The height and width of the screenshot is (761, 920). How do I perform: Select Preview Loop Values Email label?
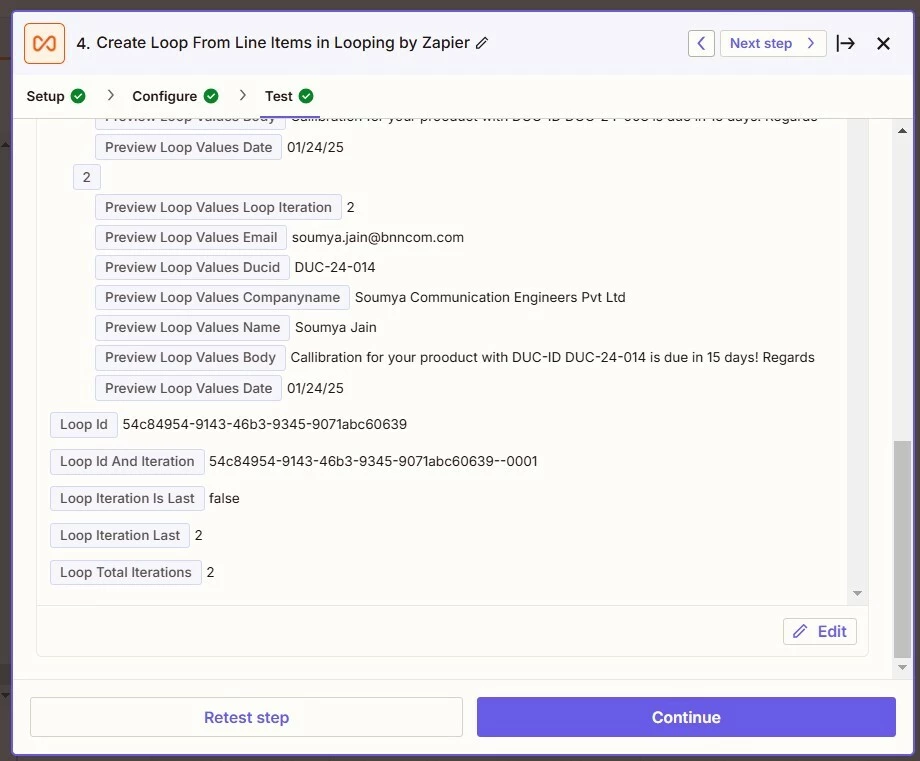coord(191,237)
